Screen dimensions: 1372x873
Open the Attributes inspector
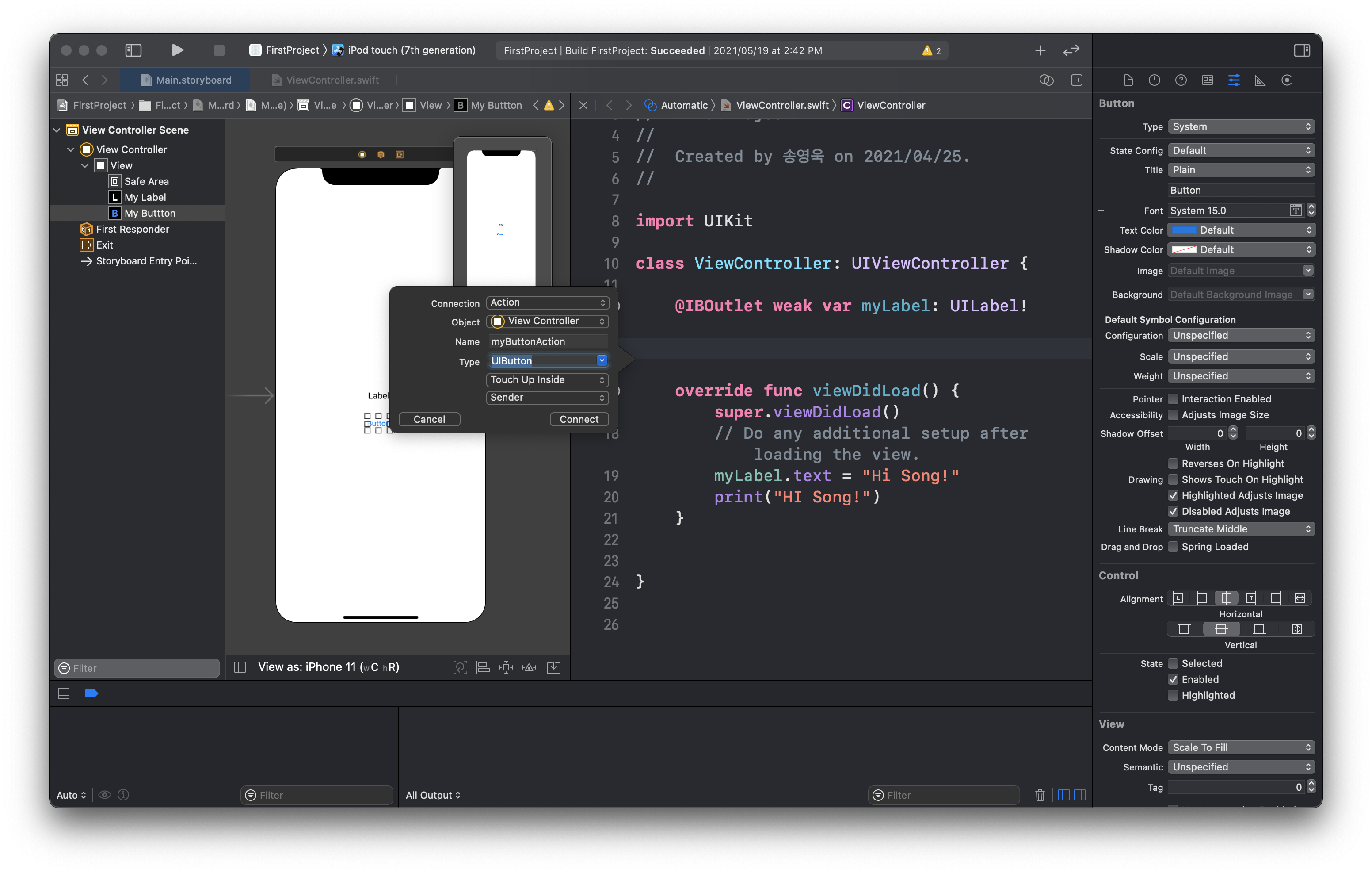click(1234, 80)
